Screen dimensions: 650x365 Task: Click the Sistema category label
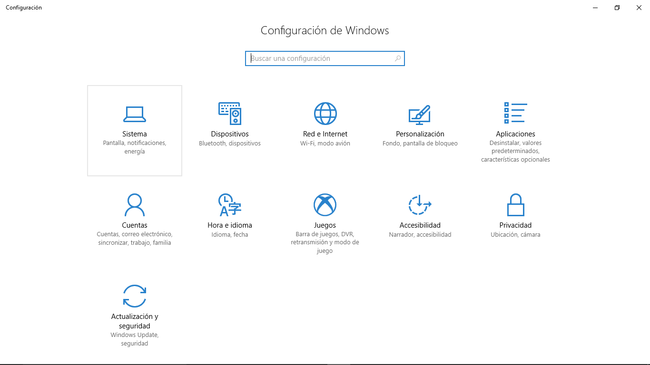pos(134,134)
